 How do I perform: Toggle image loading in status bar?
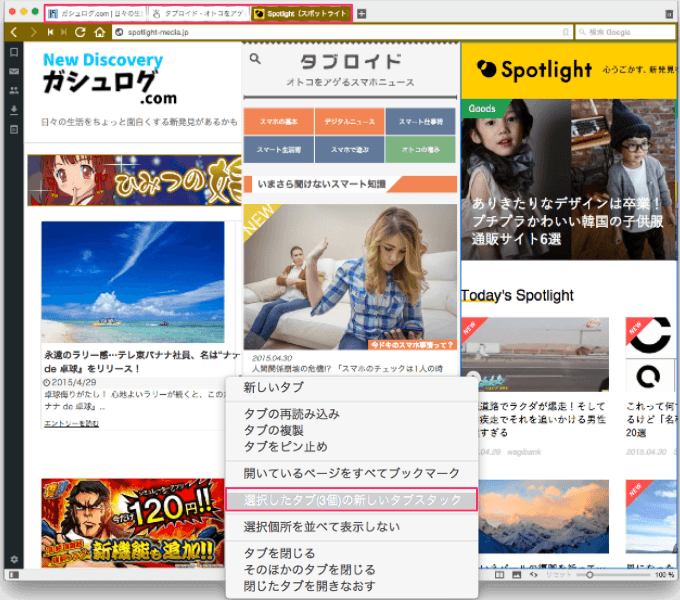516,575
